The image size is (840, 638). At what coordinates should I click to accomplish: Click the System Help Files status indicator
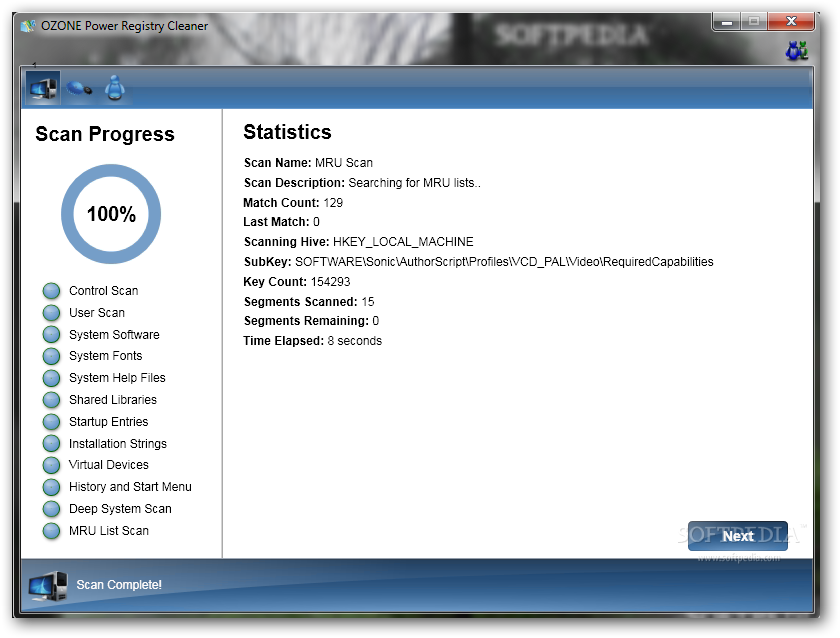point(51,378)
